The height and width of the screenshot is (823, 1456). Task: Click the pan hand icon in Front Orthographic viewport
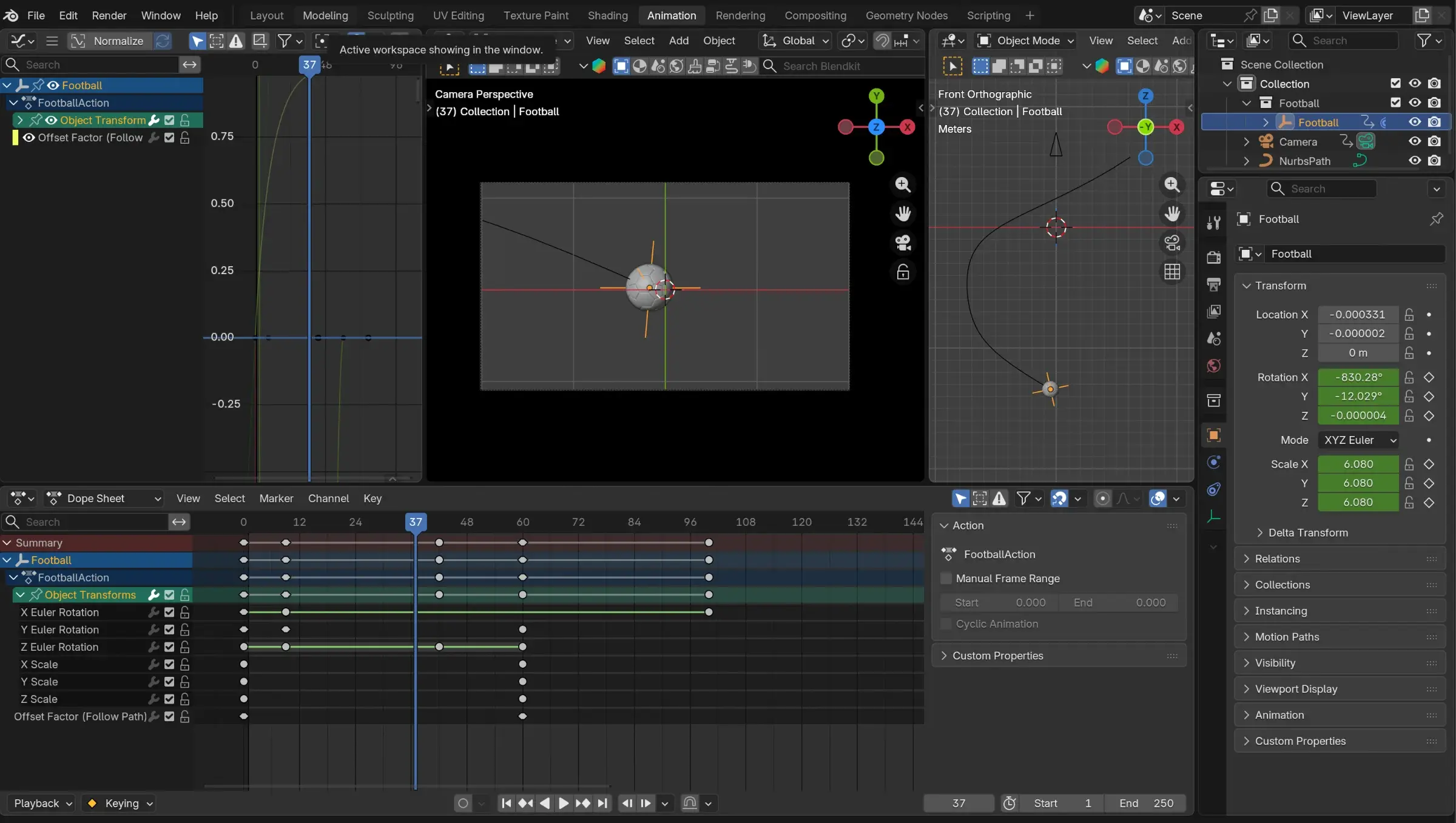1172,214
